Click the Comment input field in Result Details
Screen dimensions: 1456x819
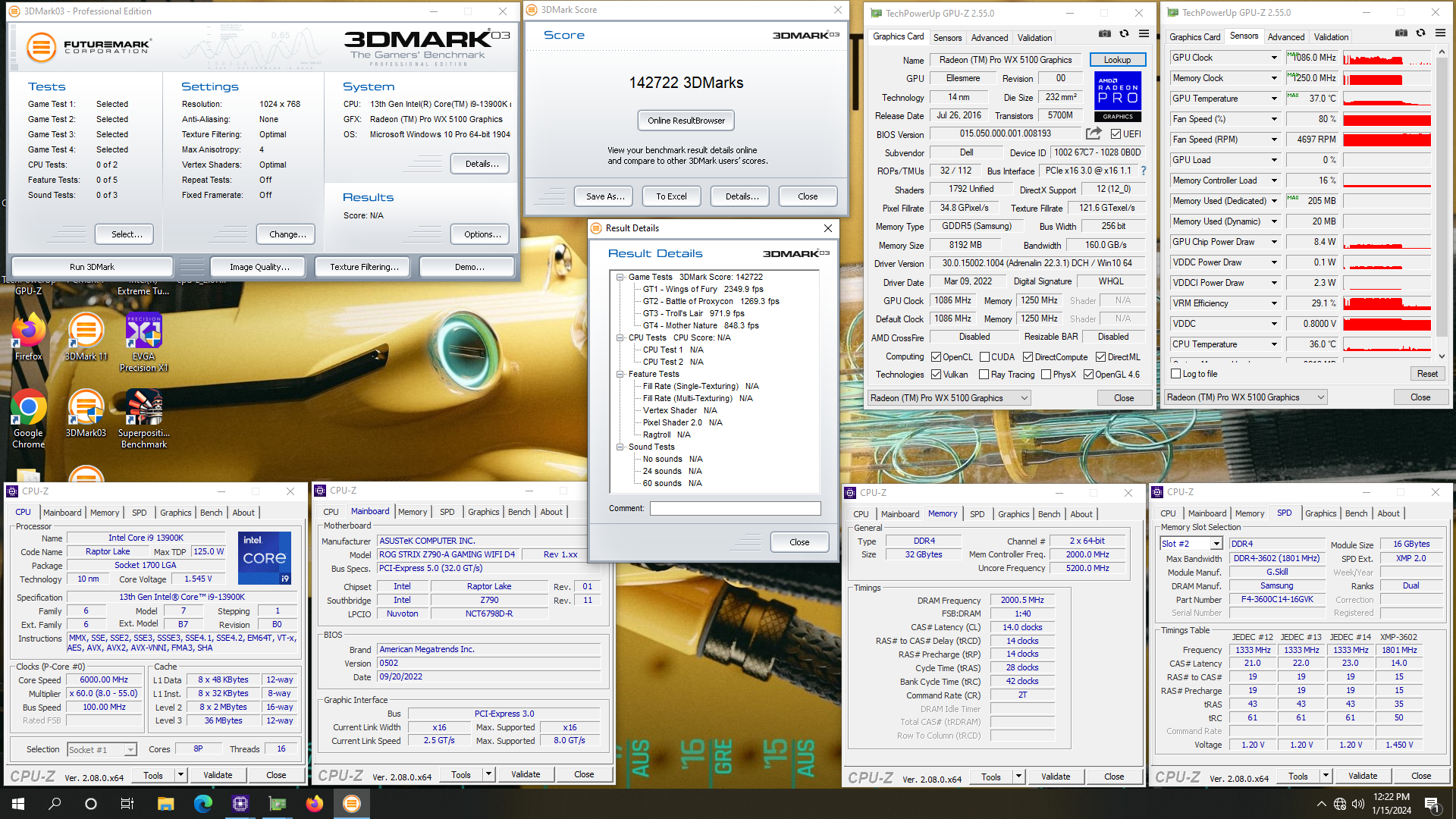735,509
